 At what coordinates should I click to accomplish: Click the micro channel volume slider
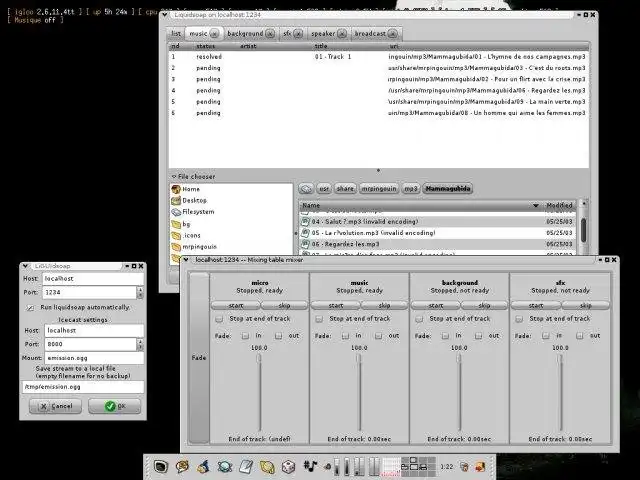coord(259,393)
